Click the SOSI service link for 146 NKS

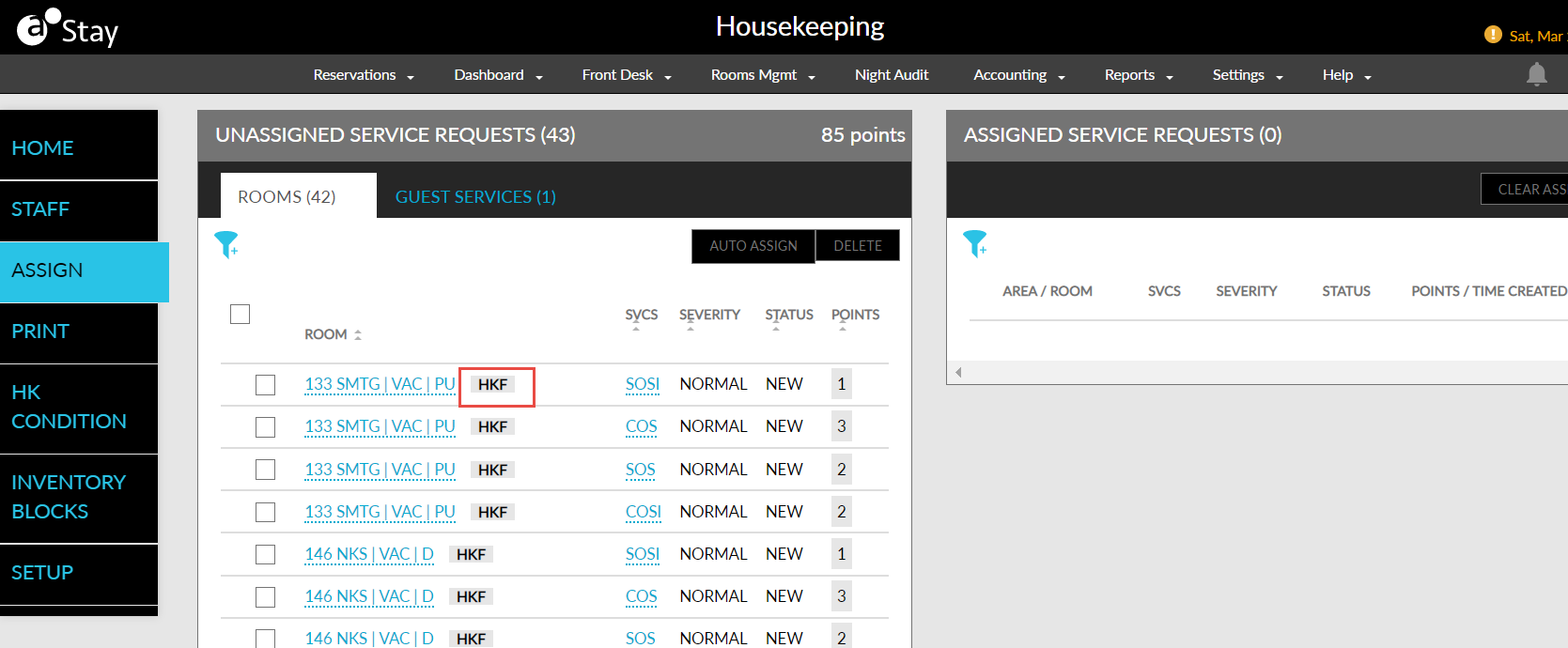[643, 554]
